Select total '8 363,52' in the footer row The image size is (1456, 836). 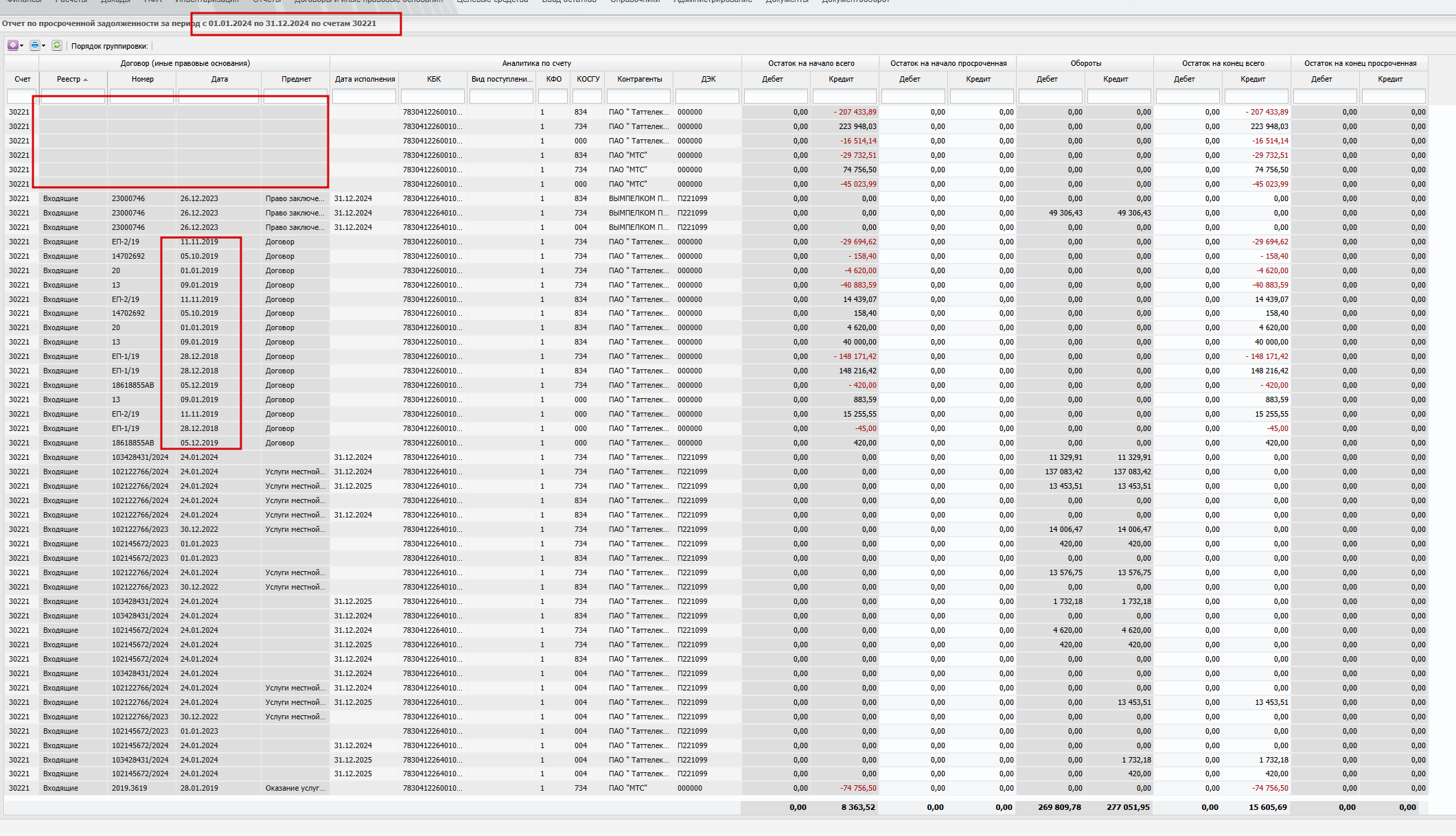pyautogui.click(x=858, y=807)
